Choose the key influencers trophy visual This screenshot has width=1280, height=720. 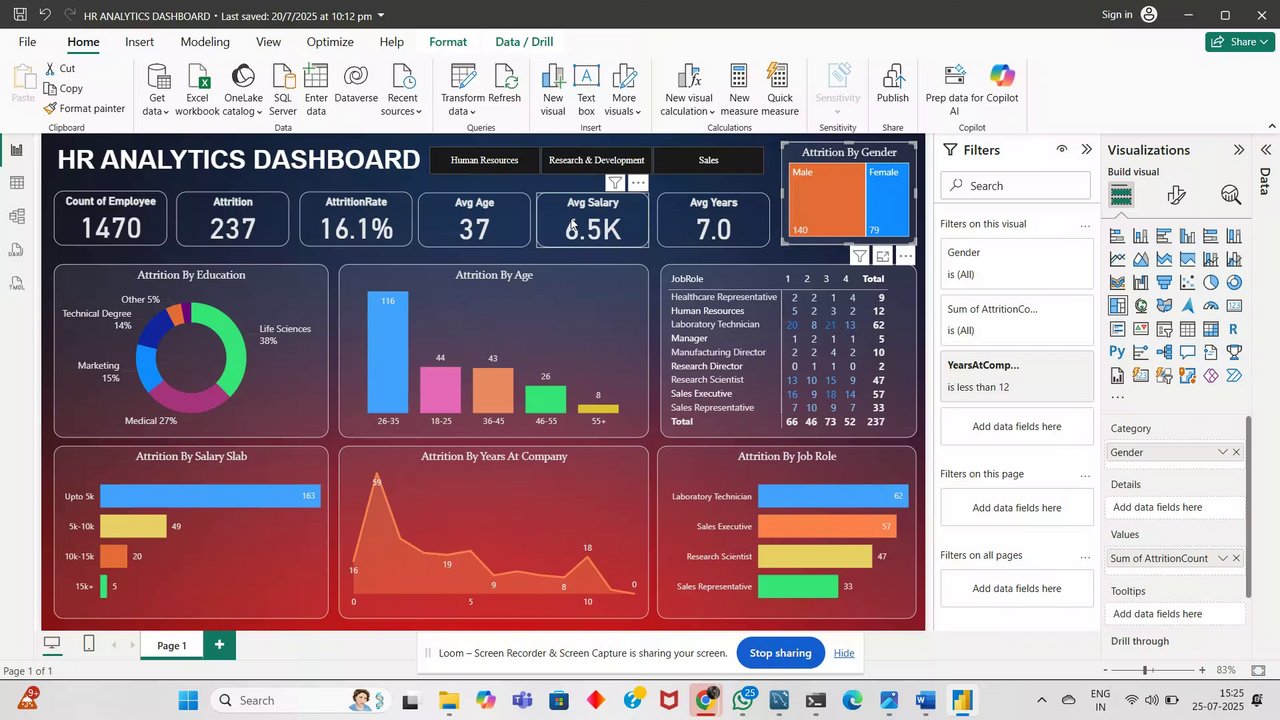pos(1234,352)
